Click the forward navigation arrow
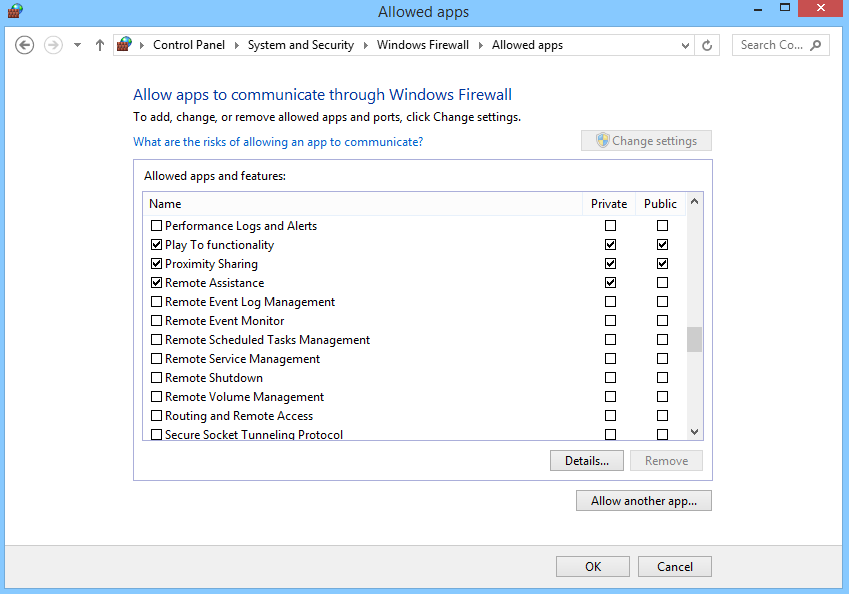This screenshot has width=849, height=594. (53, 45)
